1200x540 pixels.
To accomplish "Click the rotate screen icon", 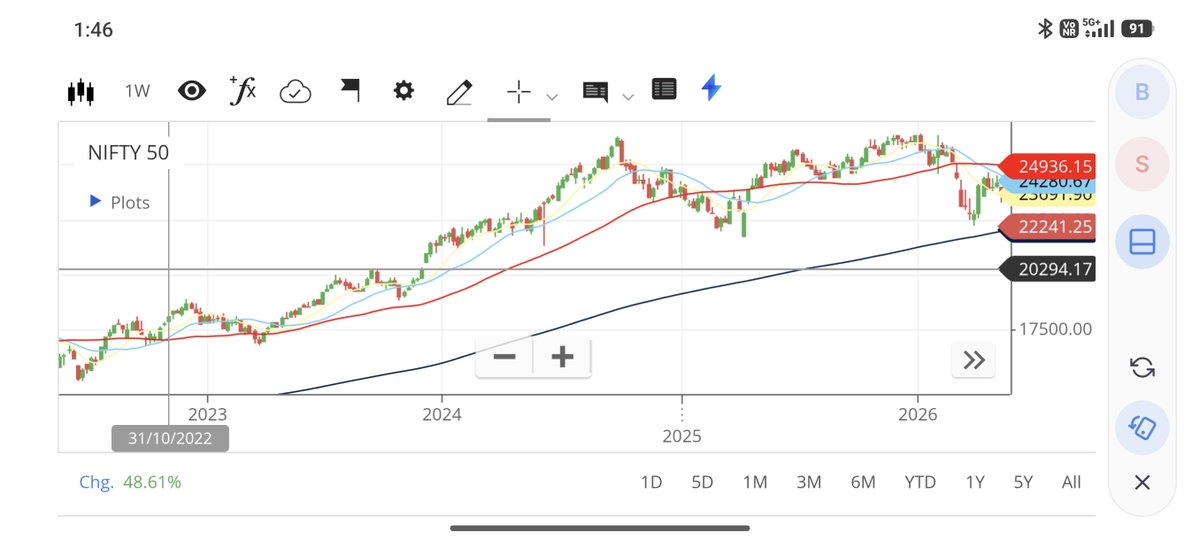I will (1142, 427).
